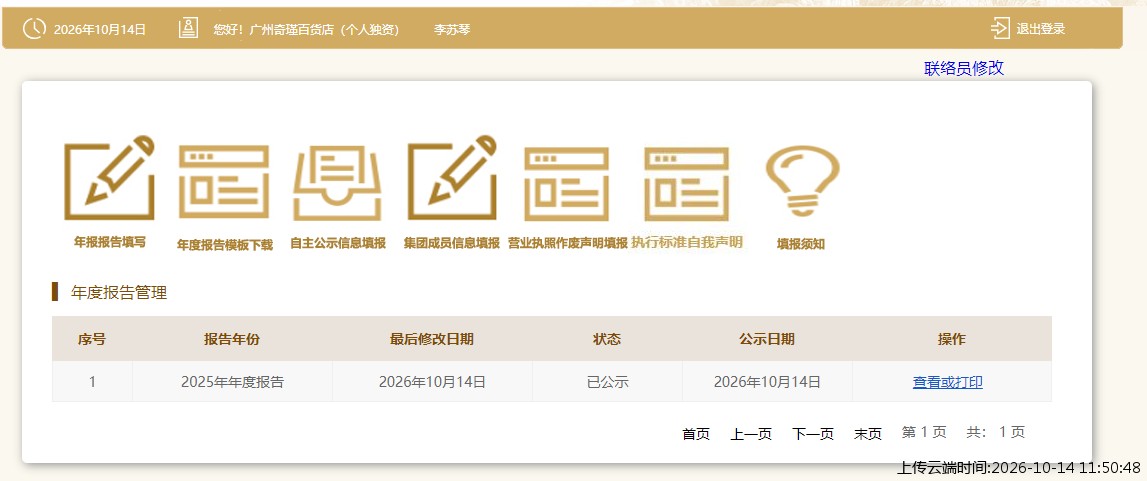Click the 广州奇瑾百货店 greeting text
1147x481 pixels.
point(306,29)
